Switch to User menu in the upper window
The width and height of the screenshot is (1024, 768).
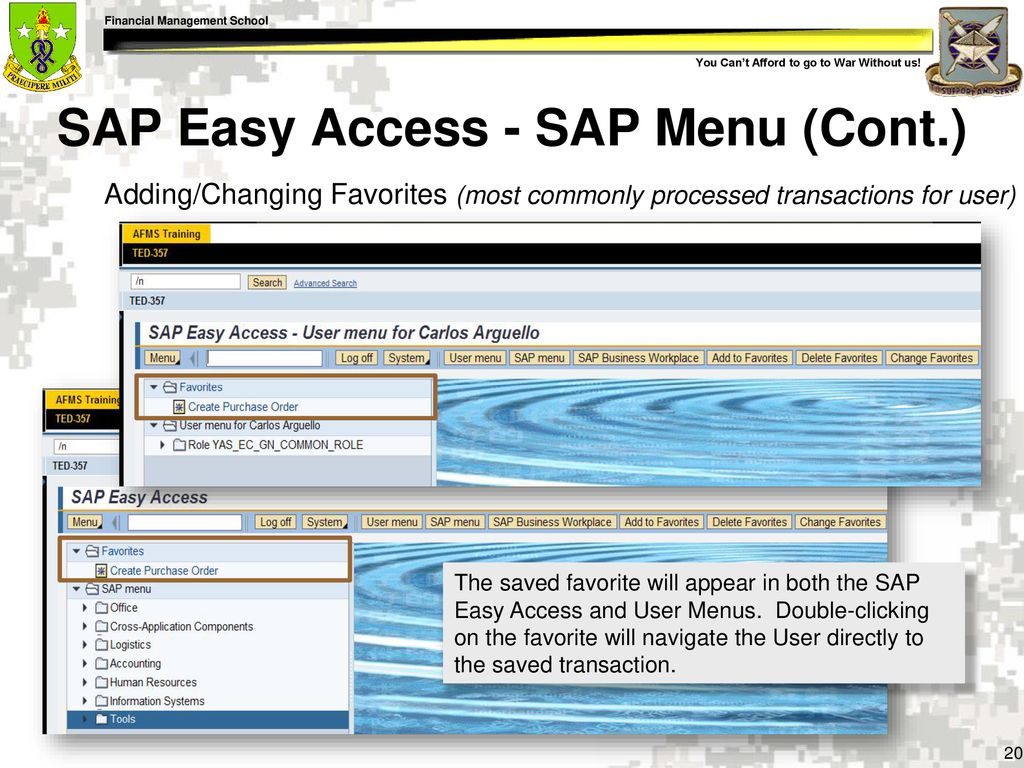point(475,358)
